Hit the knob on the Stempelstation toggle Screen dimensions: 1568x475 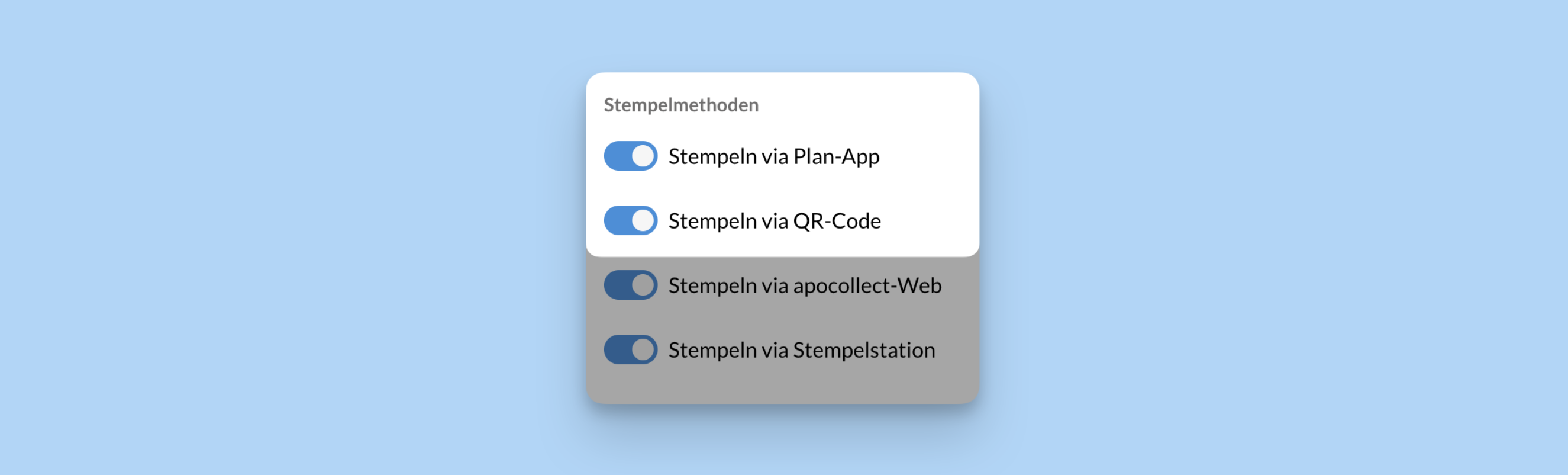[x=643, y=349]
